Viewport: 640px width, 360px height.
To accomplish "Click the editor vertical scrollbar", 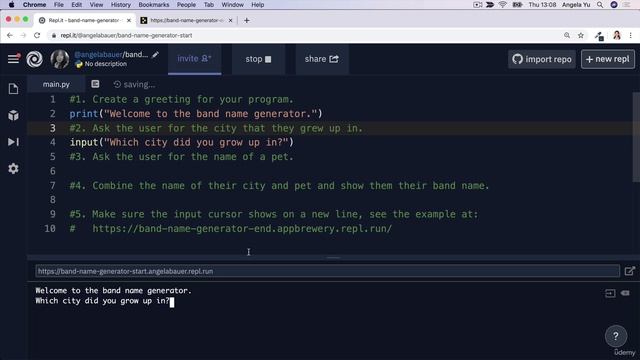I will point(636,137).
